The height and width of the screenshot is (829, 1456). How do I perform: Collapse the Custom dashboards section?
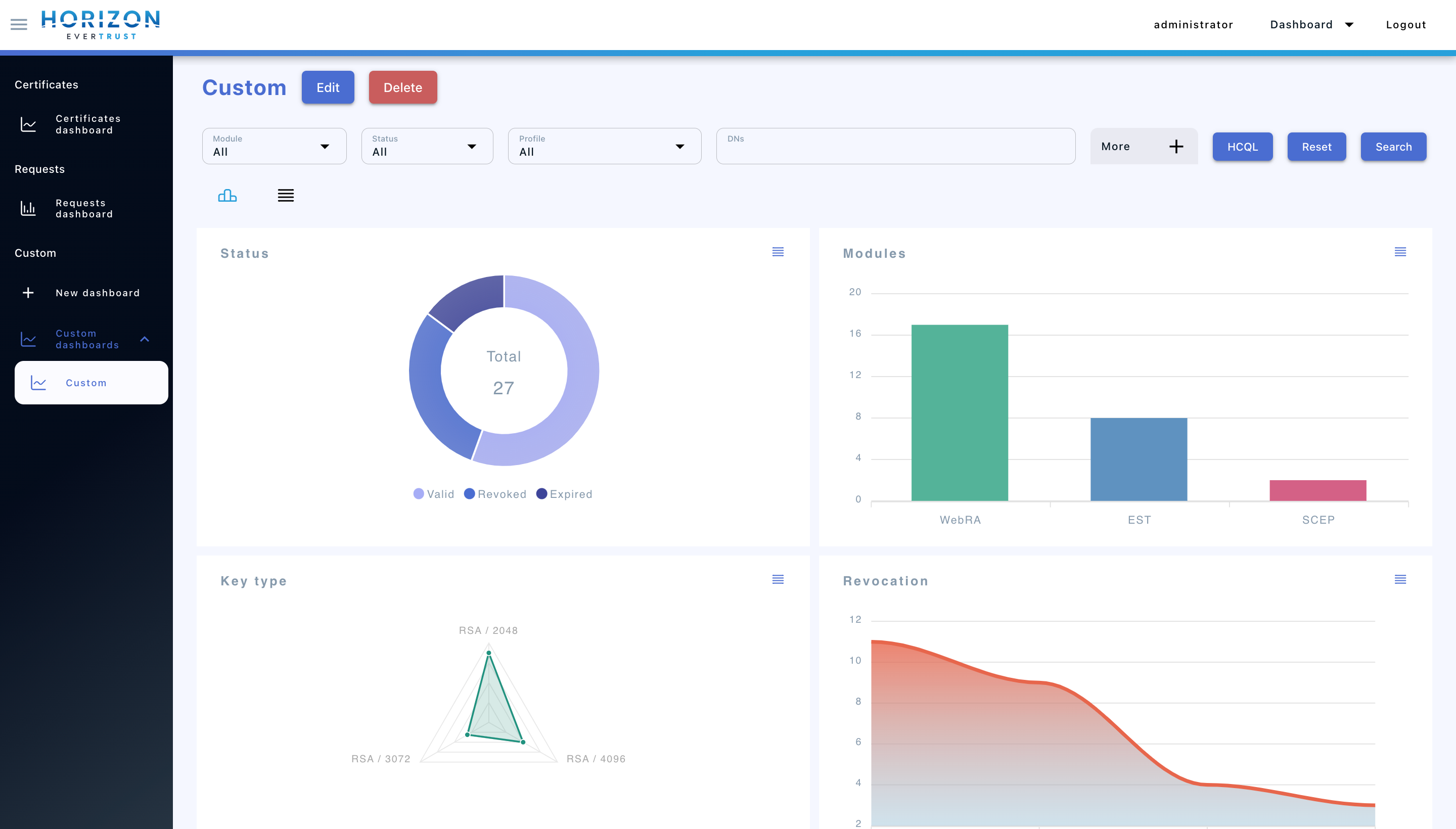(x=145, y=339)
